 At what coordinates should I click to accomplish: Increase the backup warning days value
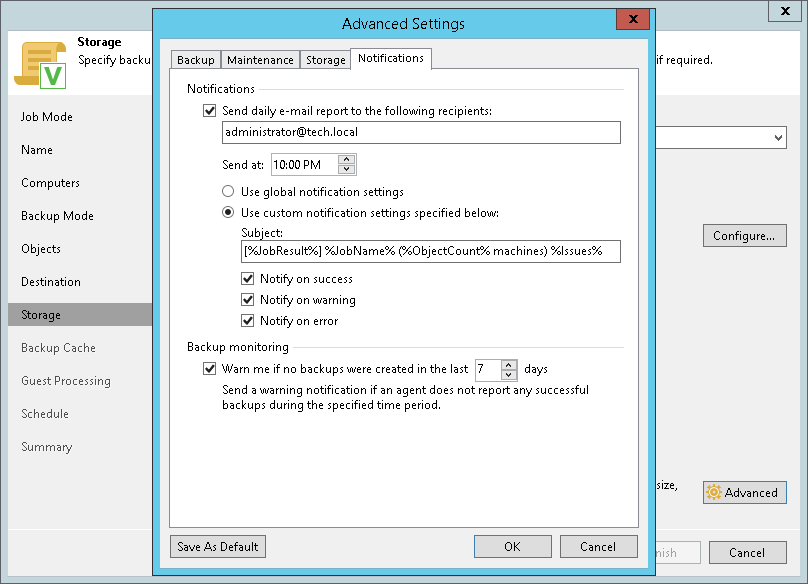coord(509,365)
